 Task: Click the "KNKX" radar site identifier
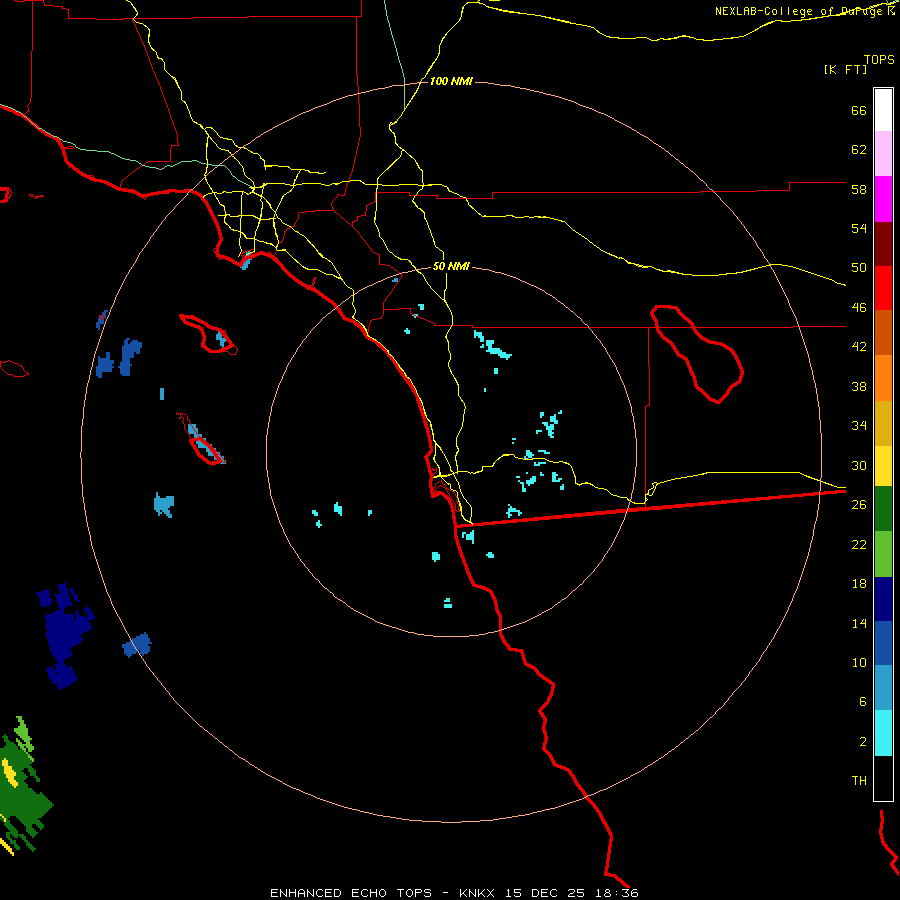click(x=476, y=893)
